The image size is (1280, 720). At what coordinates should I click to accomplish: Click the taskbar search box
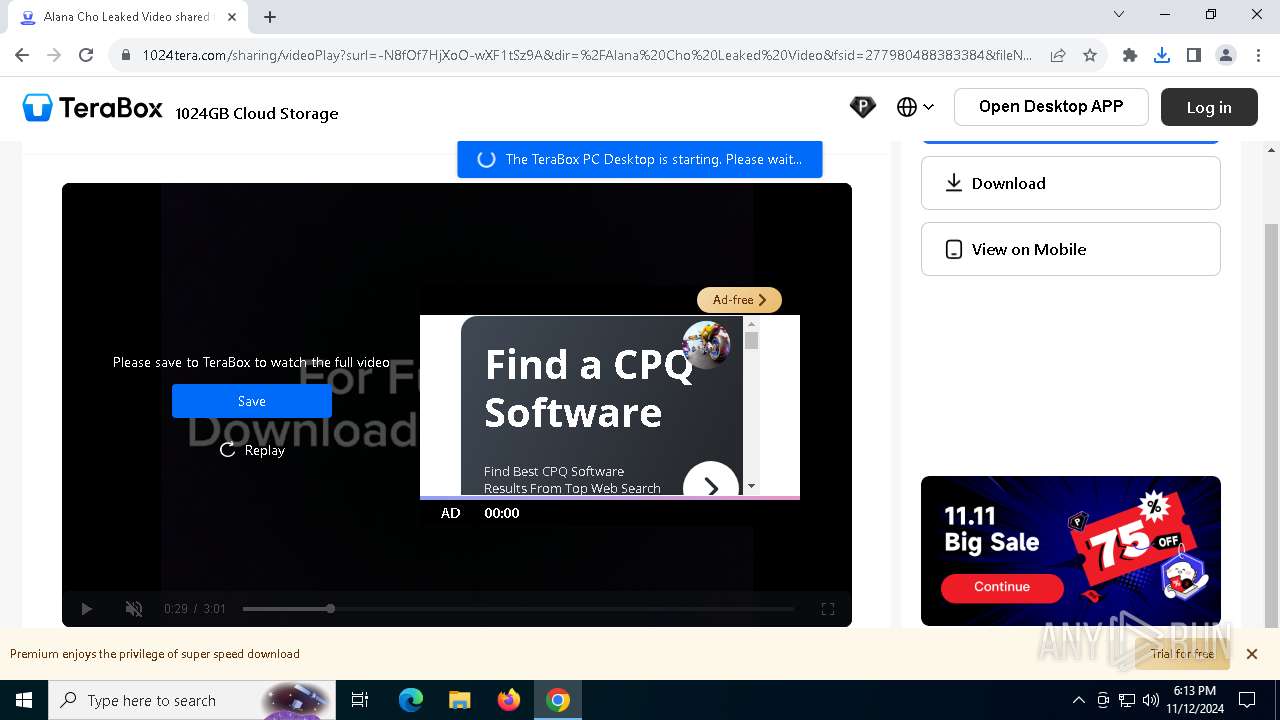pyautogui.click(x=192, y=700)
